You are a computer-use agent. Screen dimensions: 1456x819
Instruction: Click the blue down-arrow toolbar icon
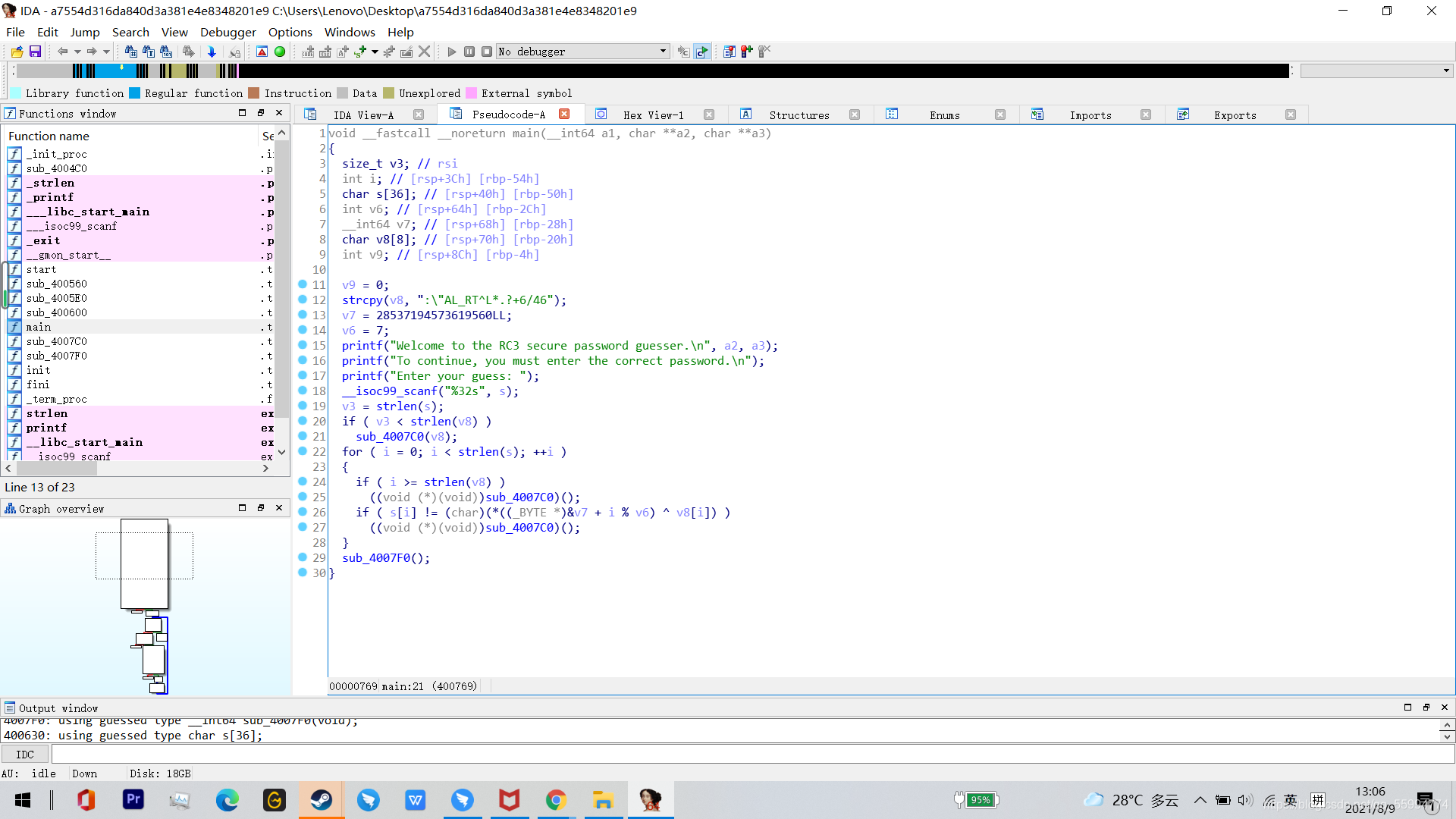coord(212,52)
